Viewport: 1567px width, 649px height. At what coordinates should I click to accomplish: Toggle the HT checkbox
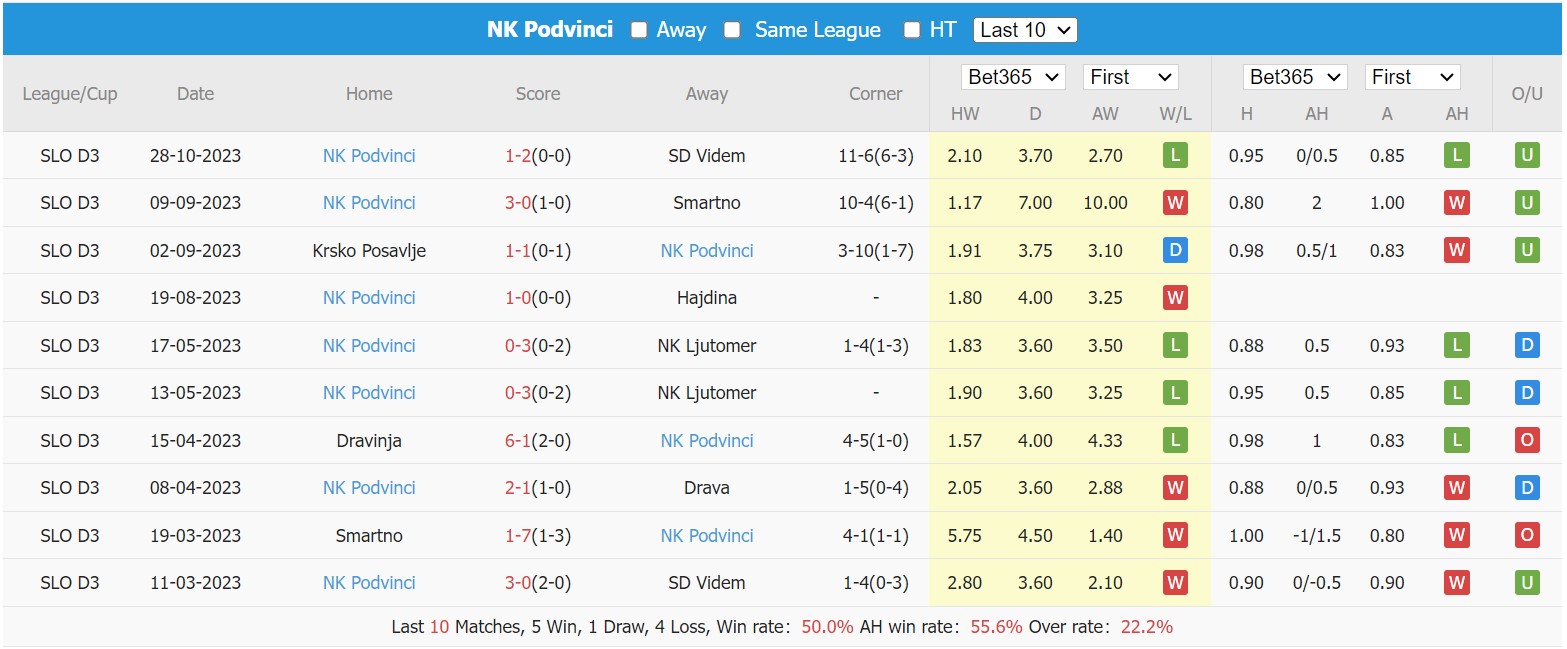point(911,30)
